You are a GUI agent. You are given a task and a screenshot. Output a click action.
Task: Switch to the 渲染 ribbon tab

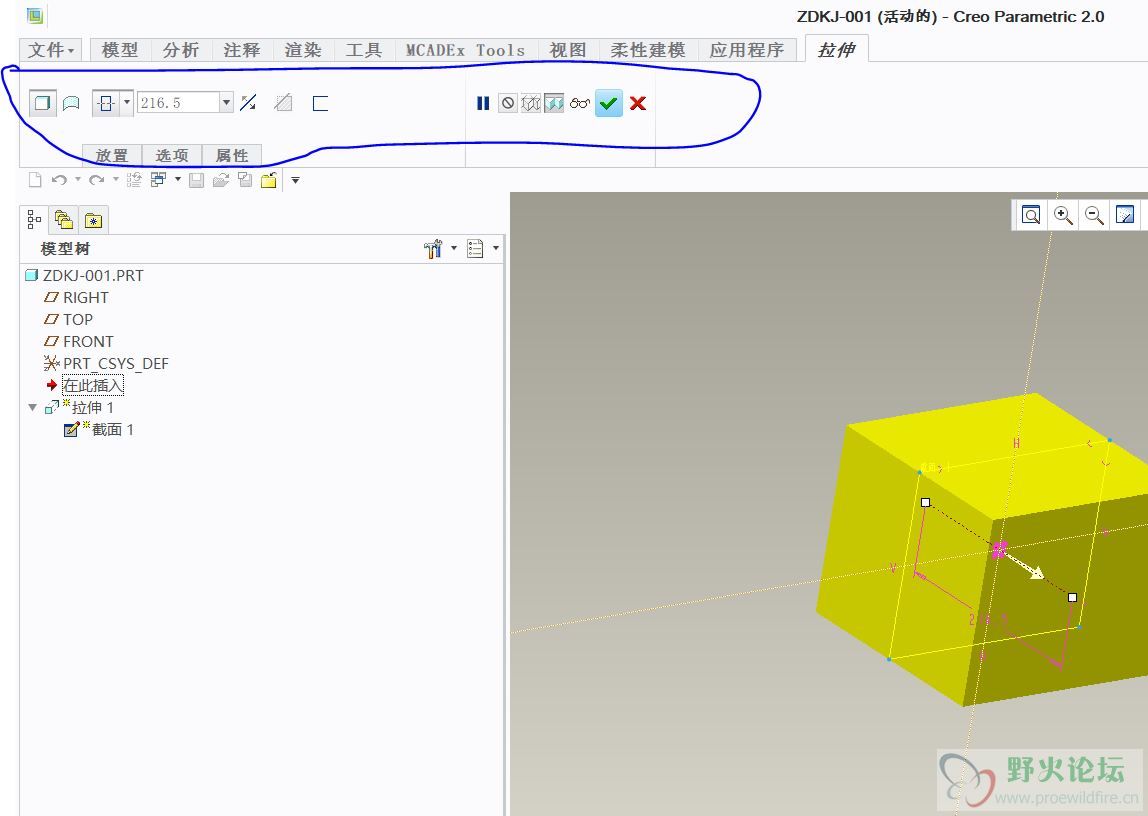303,50
